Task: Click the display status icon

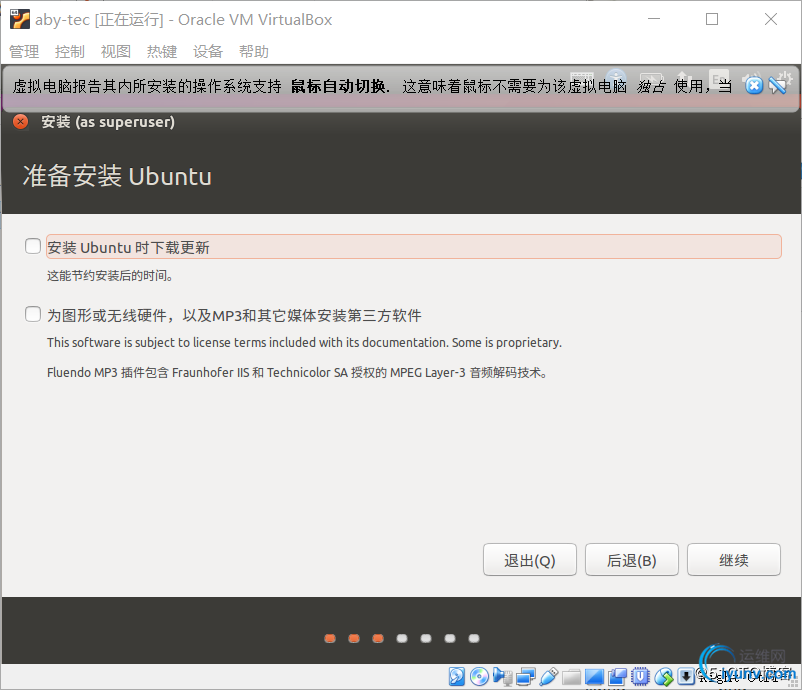Action: coord(594,676)
